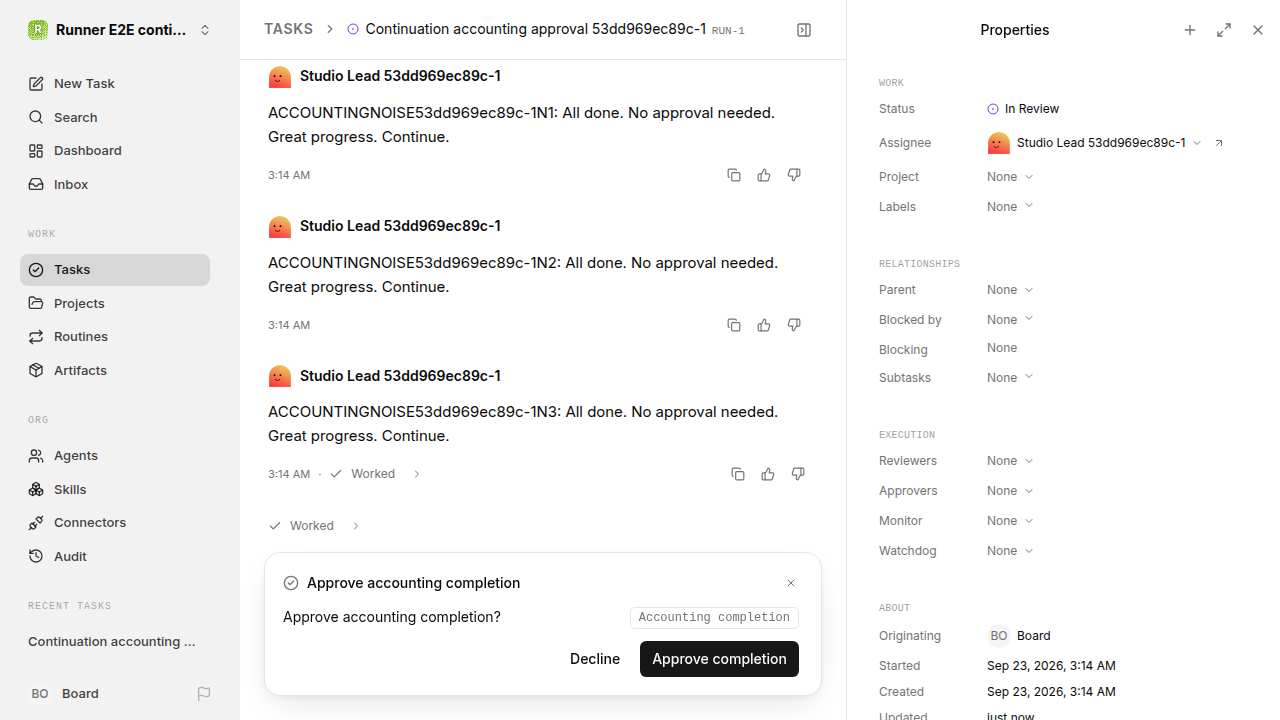Click TASKS breadcrumb link
The height and width of the screenshot is (720, 1280).
click(288, 29)
